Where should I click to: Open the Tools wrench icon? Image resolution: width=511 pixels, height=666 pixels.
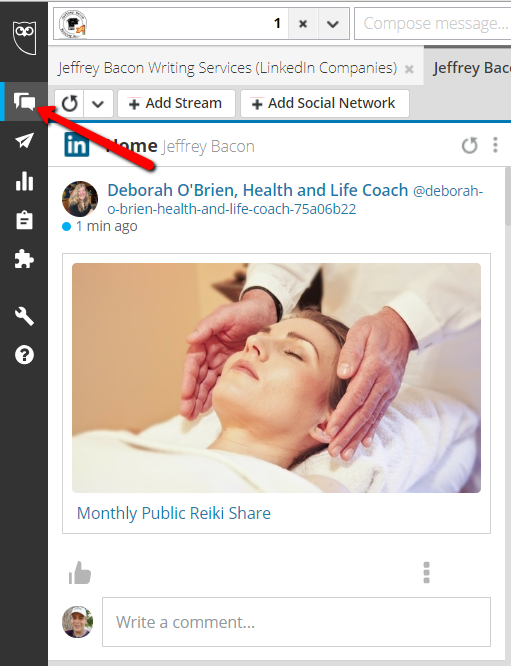24,316
